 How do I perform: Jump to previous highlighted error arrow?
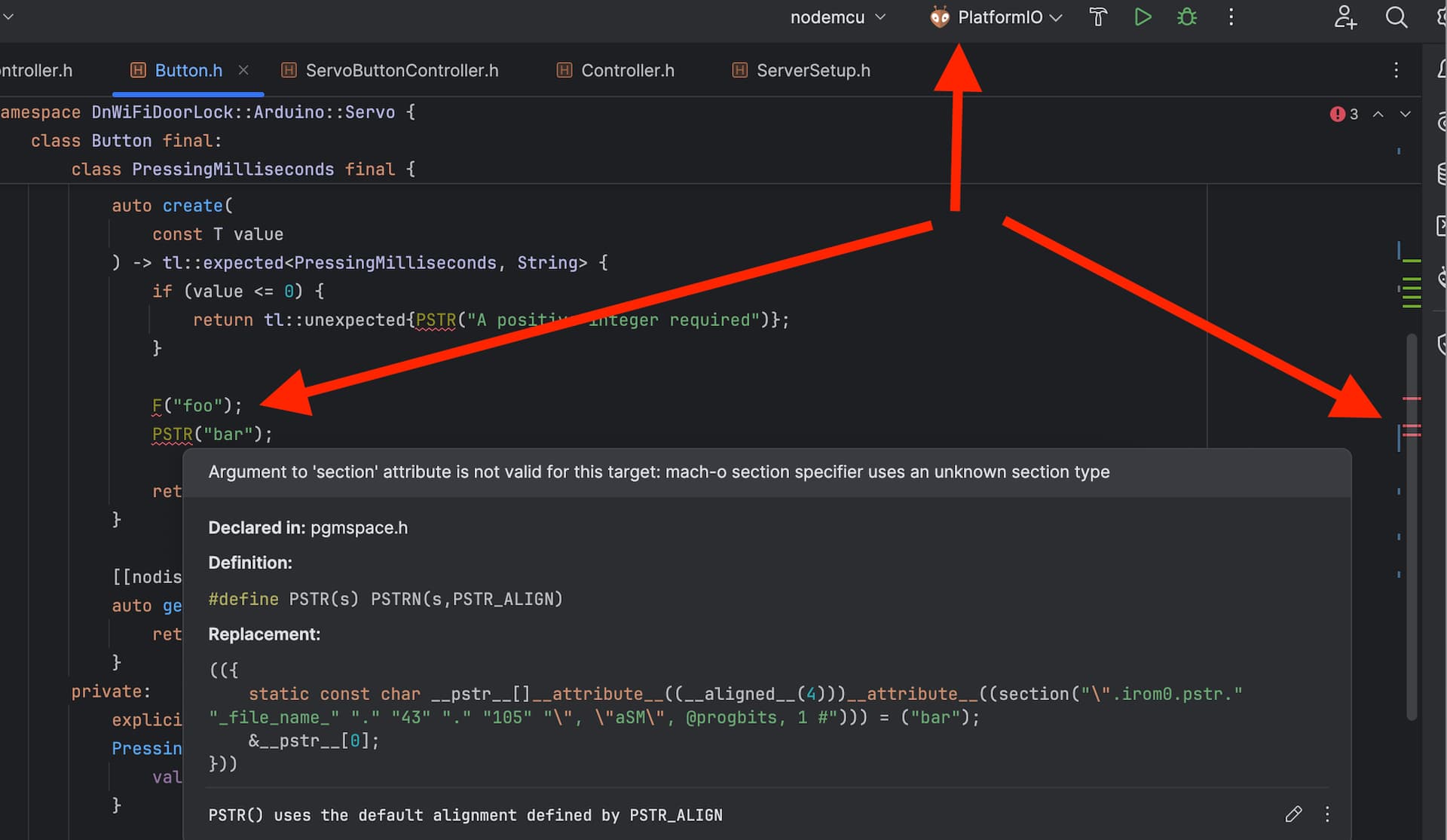1378,114
